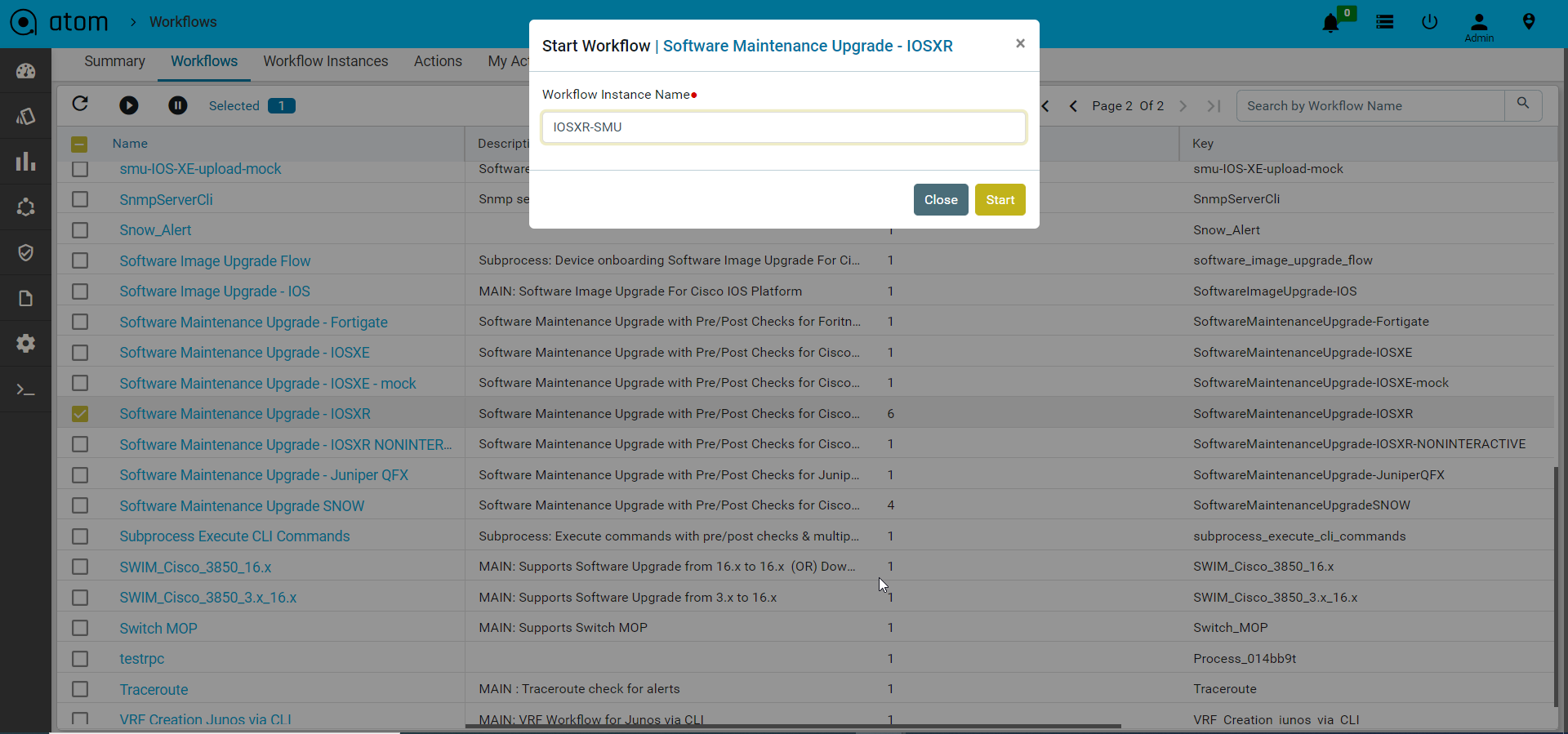Screen dimensions: 1568x734
Task: Open the testrpc workflow link
Action: pos(142,659)
